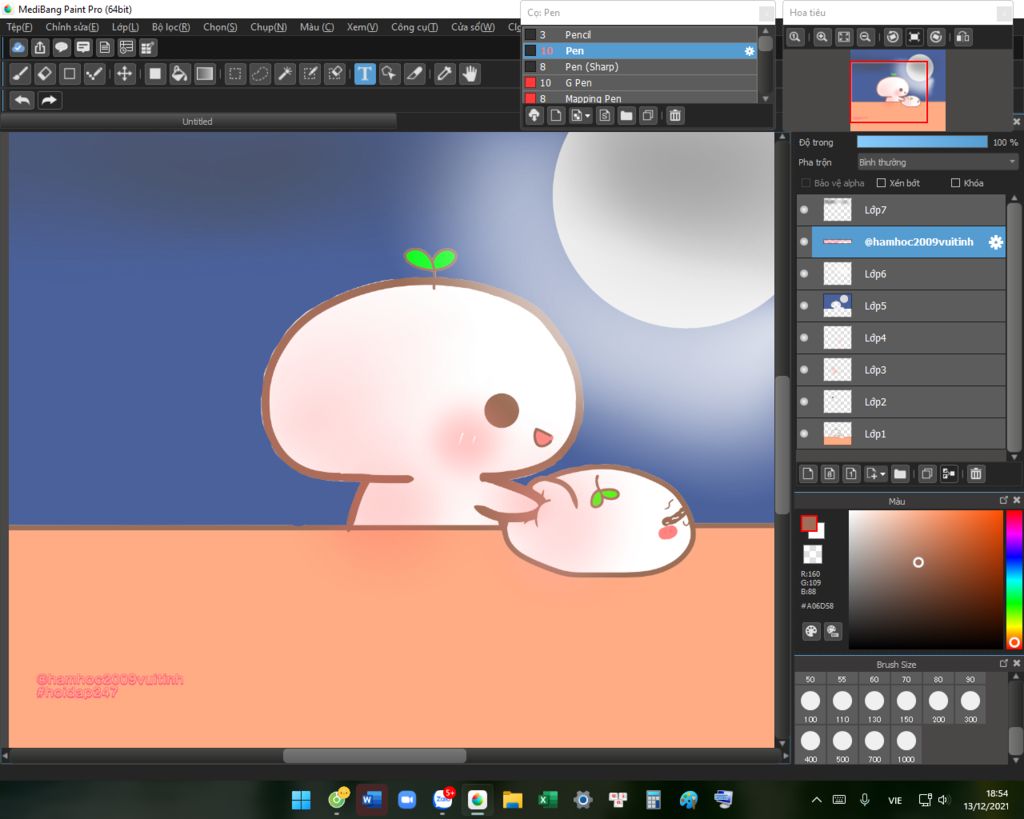
Task: Switch to the Hand tool
Action: pyautogui.click(x=470, y=74)
